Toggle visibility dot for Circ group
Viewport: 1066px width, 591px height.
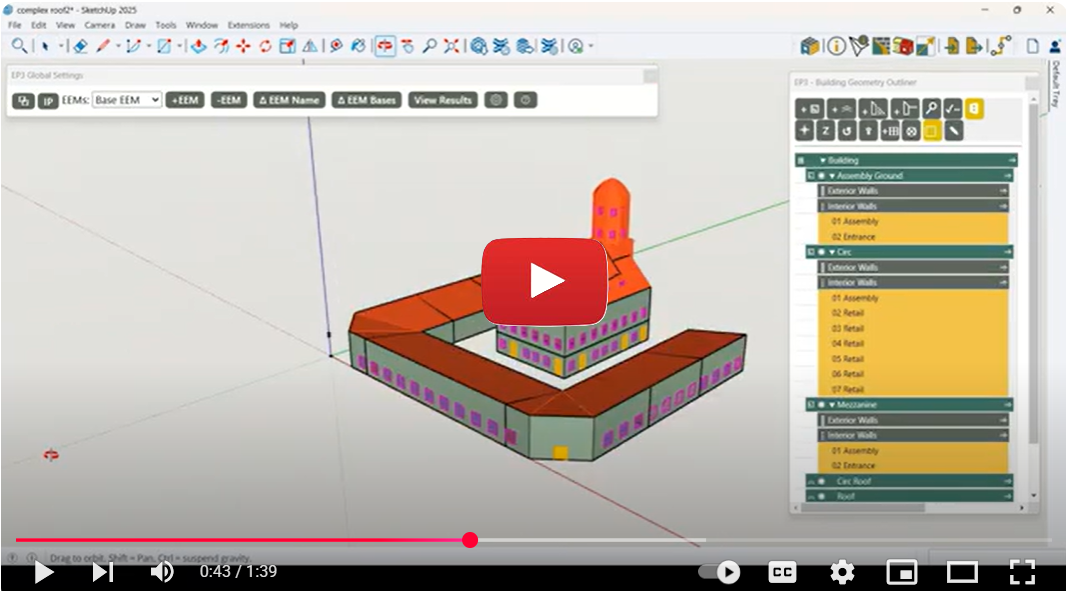tap(821, 252)
